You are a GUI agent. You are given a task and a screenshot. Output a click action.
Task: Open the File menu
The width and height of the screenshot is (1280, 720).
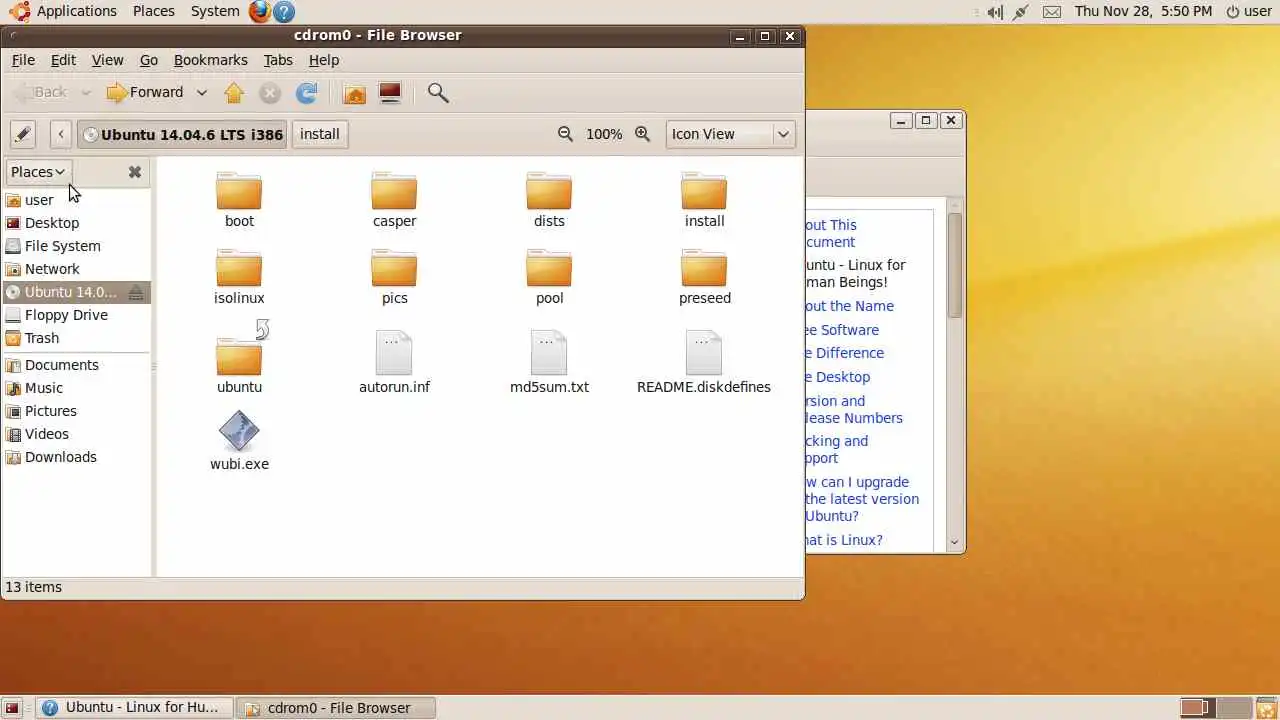coord(23,60)
